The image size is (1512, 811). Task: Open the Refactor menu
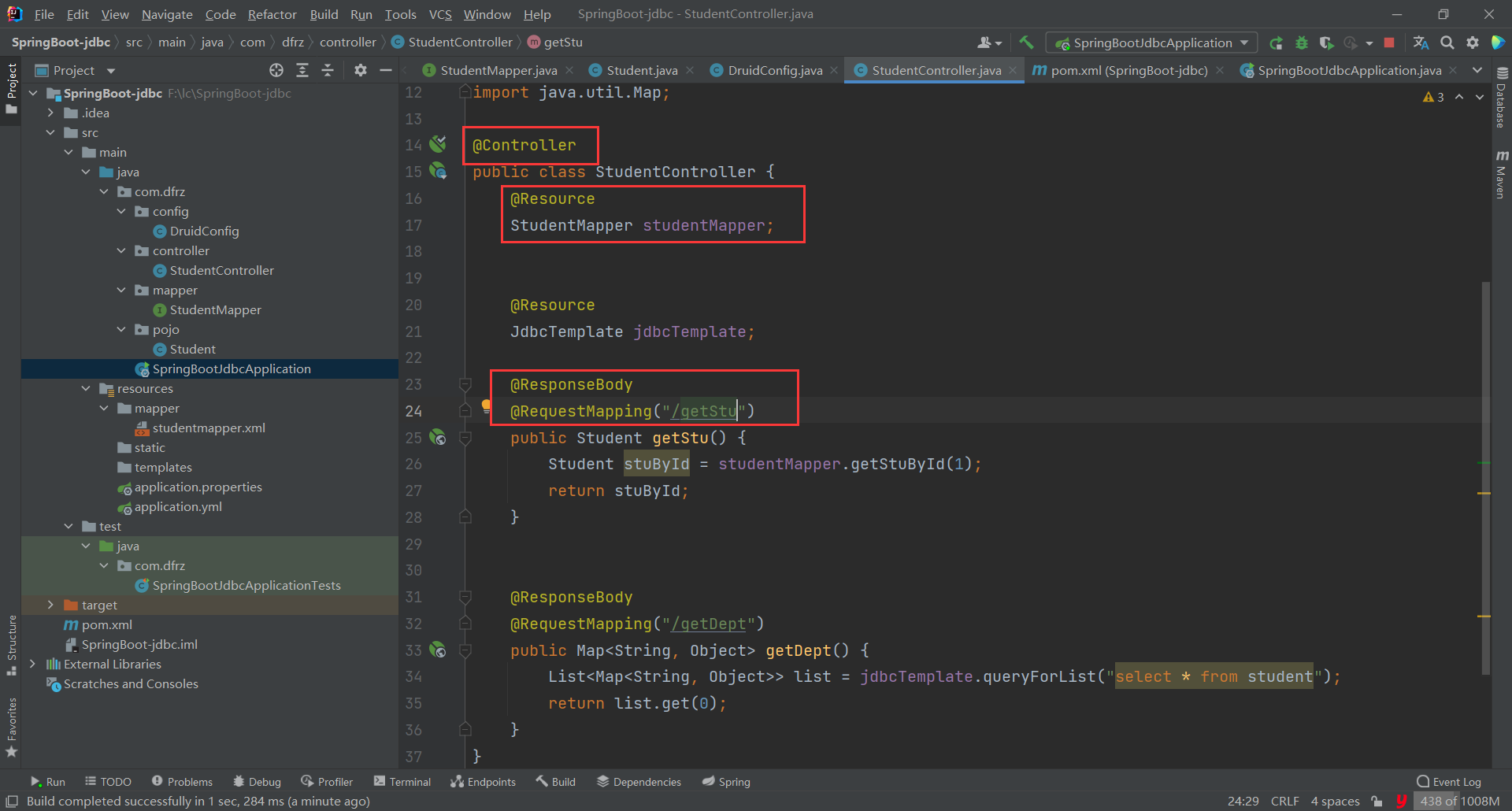272,14
